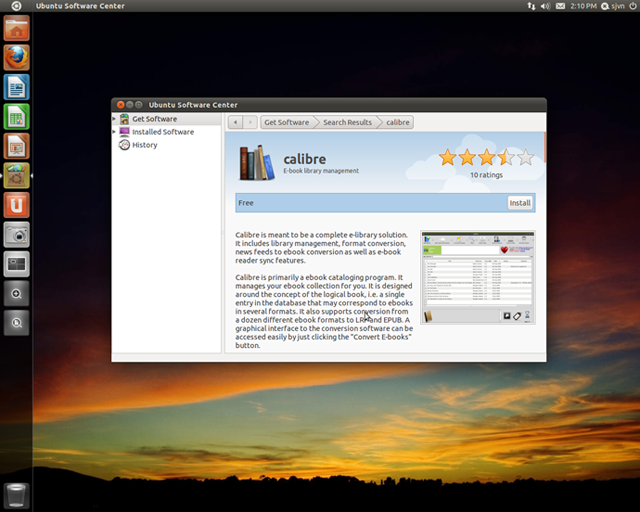The width and height of the screenshot is (640, 512).
Task: Open LibreOffice Writer from the launcher
Action: tap(16, 87)
